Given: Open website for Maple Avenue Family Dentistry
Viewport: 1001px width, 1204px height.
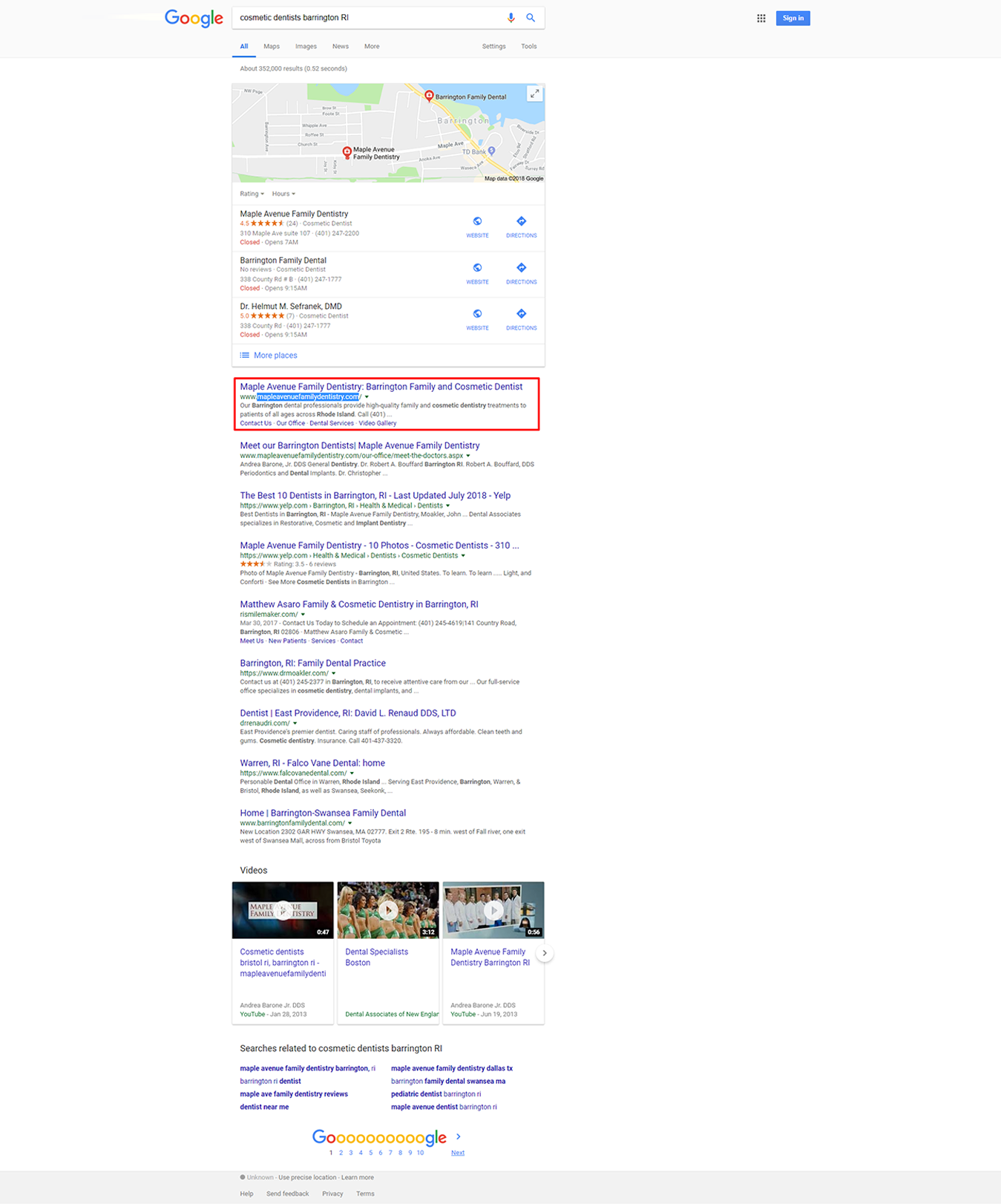Looking at the screenshot, I should (x=477, y=226).
